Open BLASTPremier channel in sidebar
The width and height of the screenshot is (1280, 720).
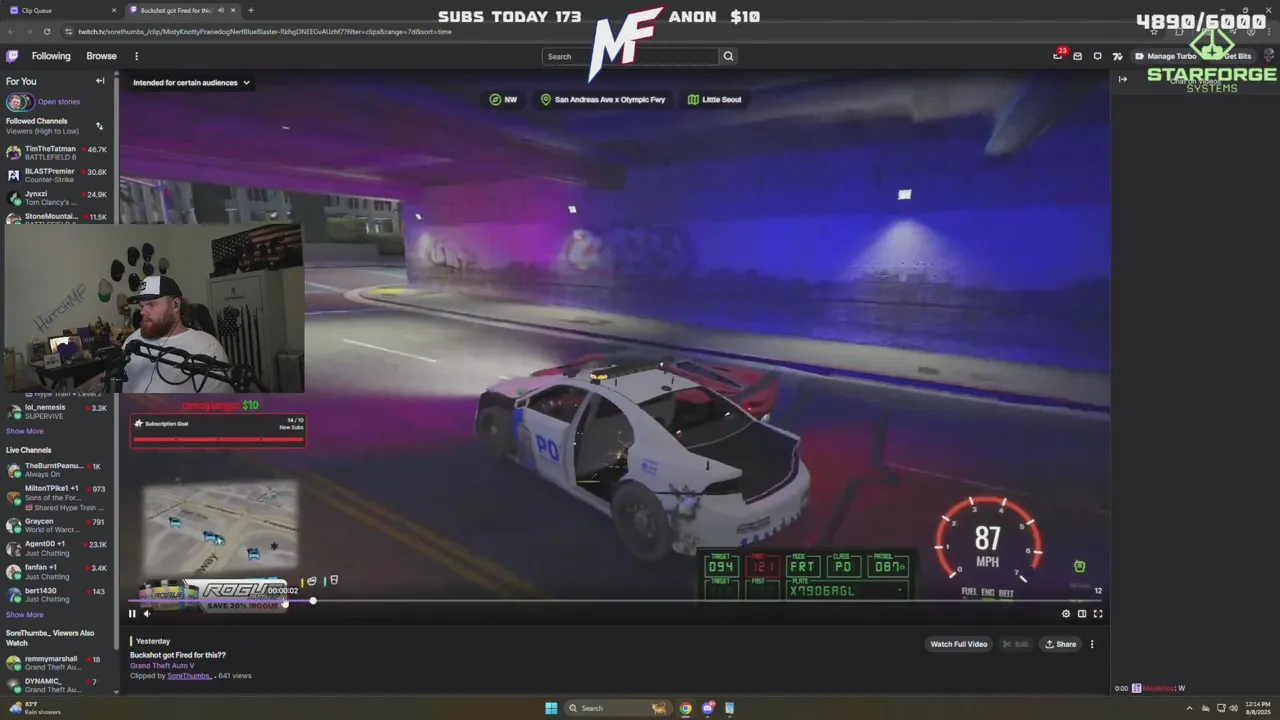[56, 175]
